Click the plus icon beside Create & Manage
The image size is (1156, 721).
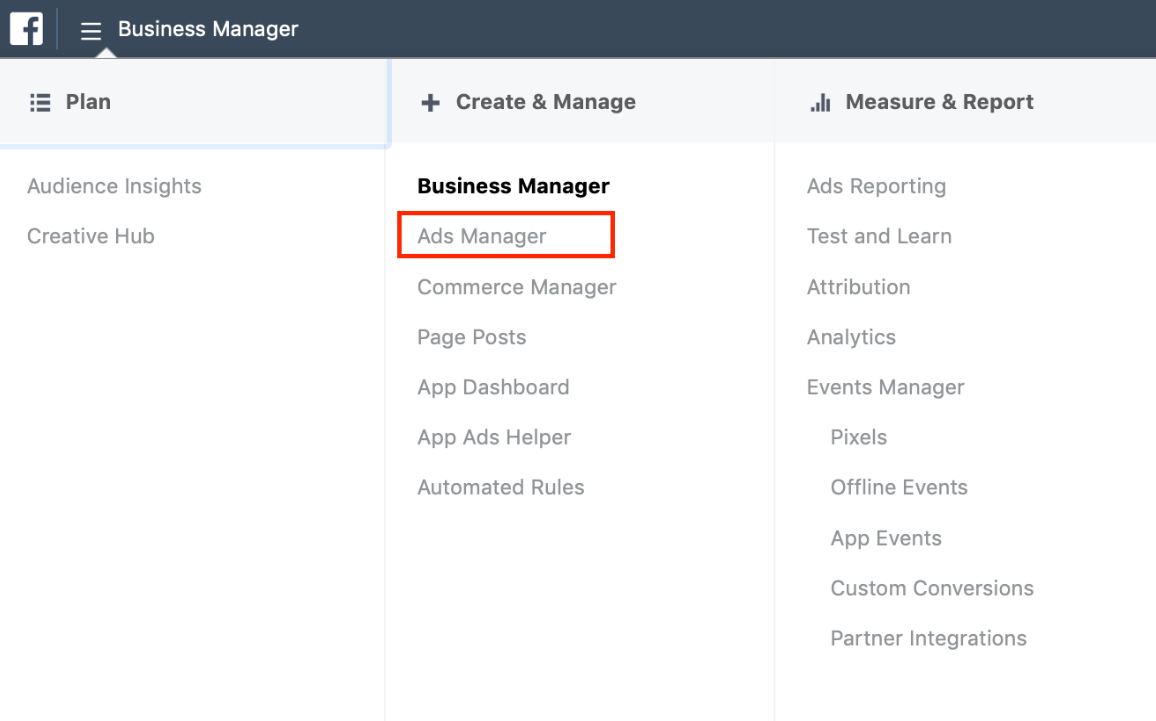(x=430, y=102)
